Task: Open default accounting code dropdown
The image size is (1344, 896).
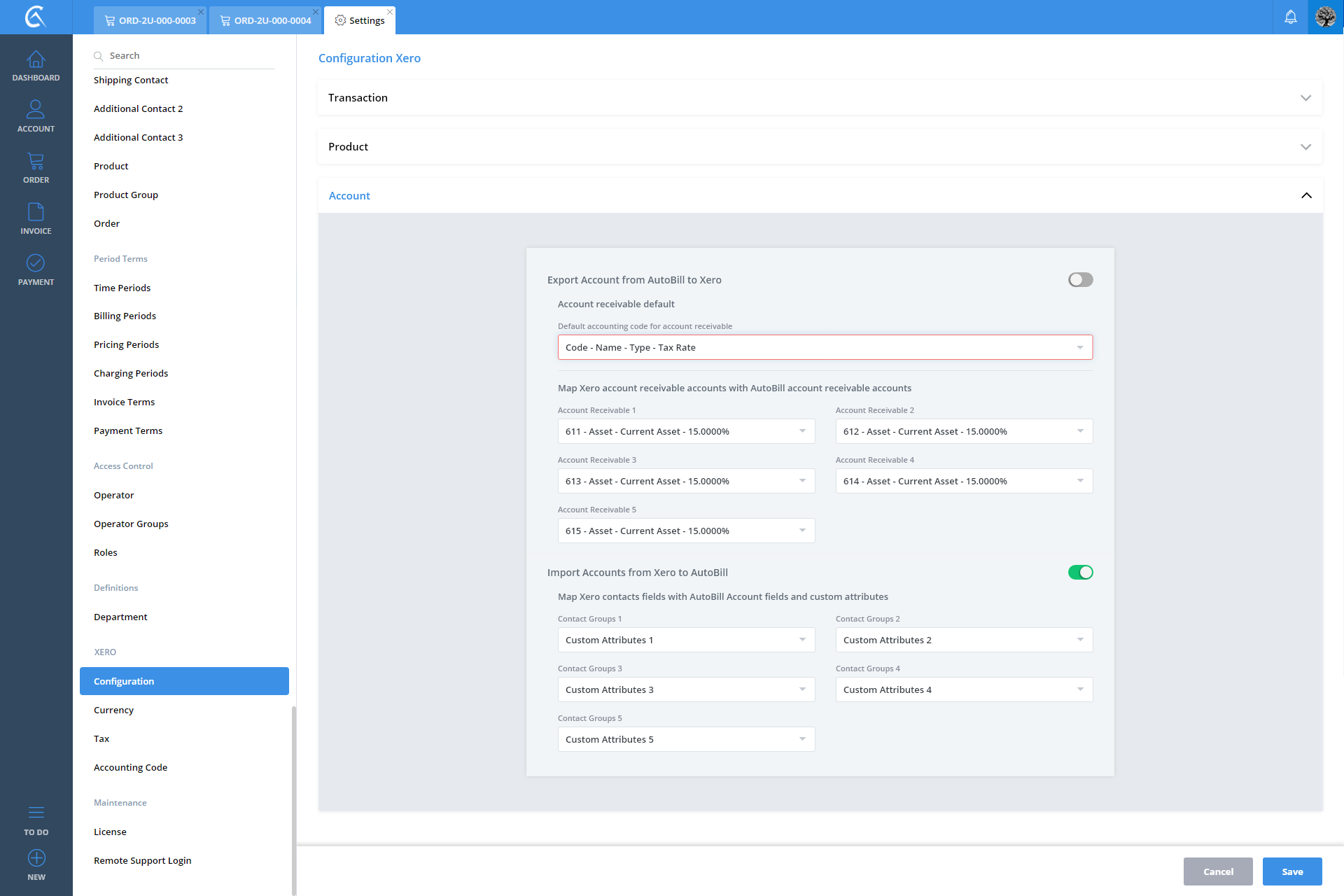Action: [x=825, y=348]
